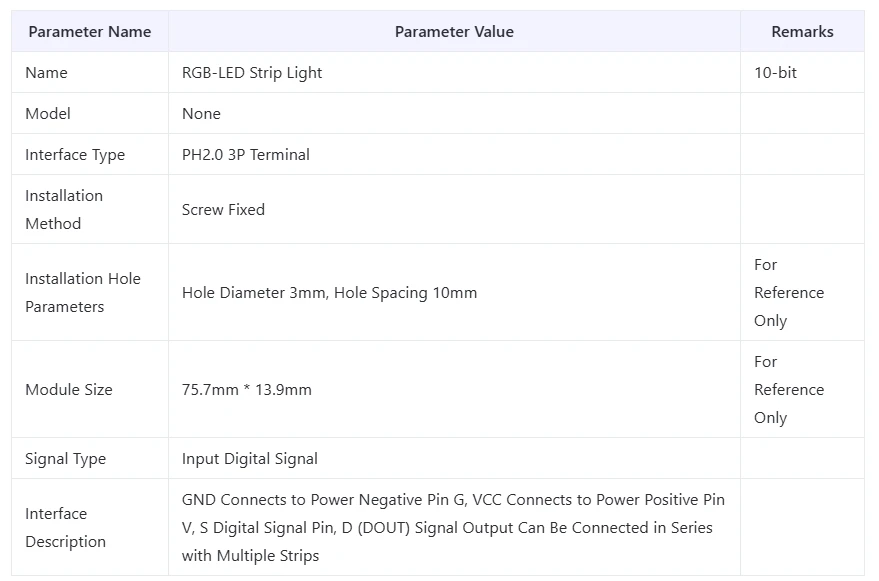Select the "Interface Description" parameter cell

pos(65,528)
